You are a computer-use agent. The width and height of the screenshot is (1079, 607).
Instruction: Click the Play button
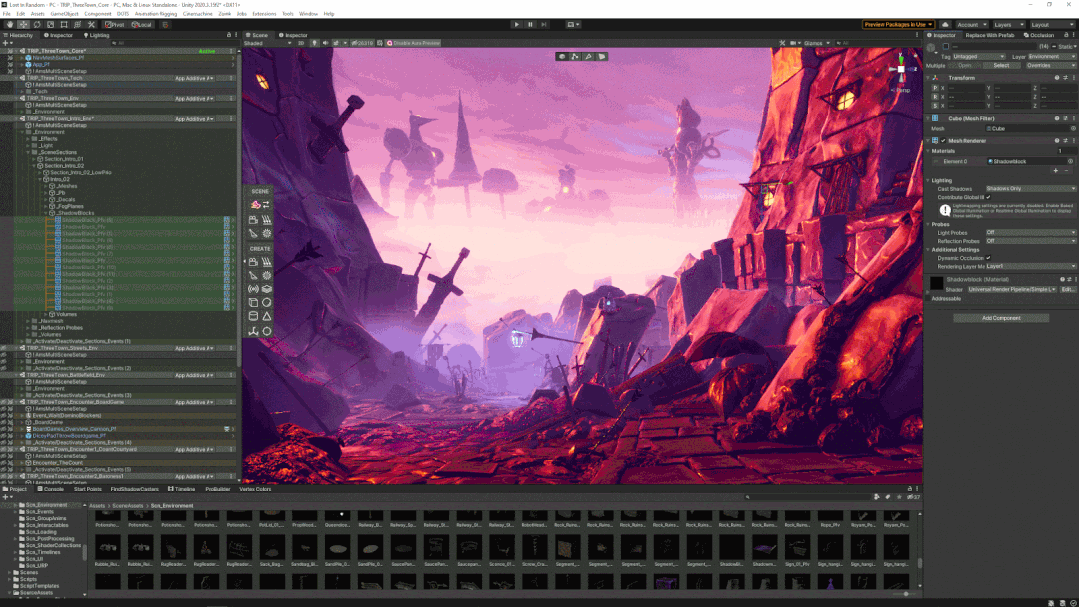pos(517,25)
